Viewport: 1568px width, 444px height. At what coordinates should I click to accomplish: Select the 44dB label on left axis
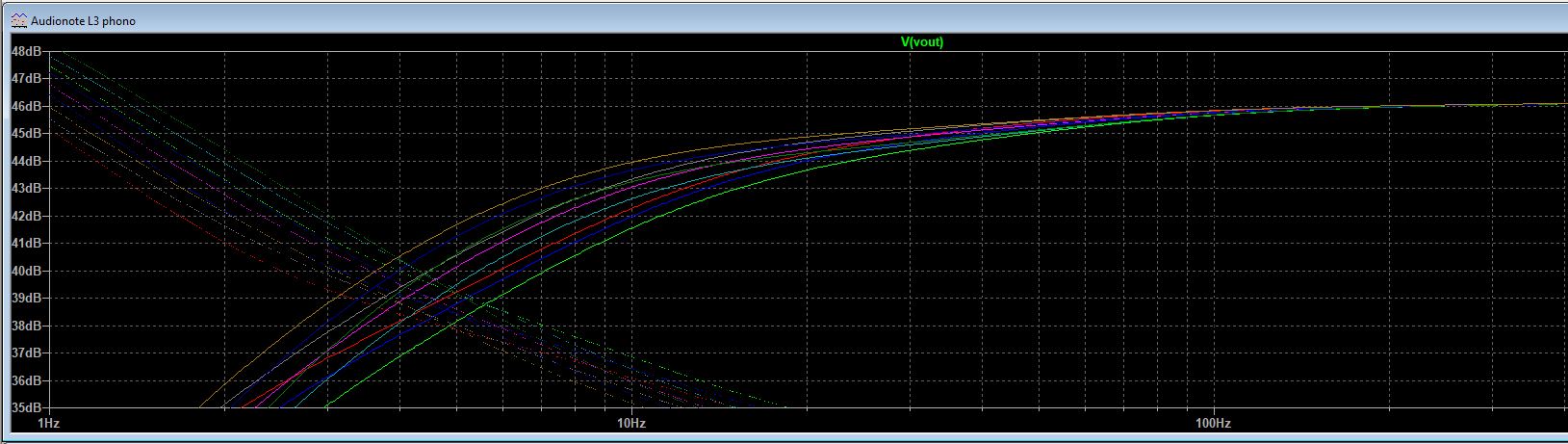[26, 161]
